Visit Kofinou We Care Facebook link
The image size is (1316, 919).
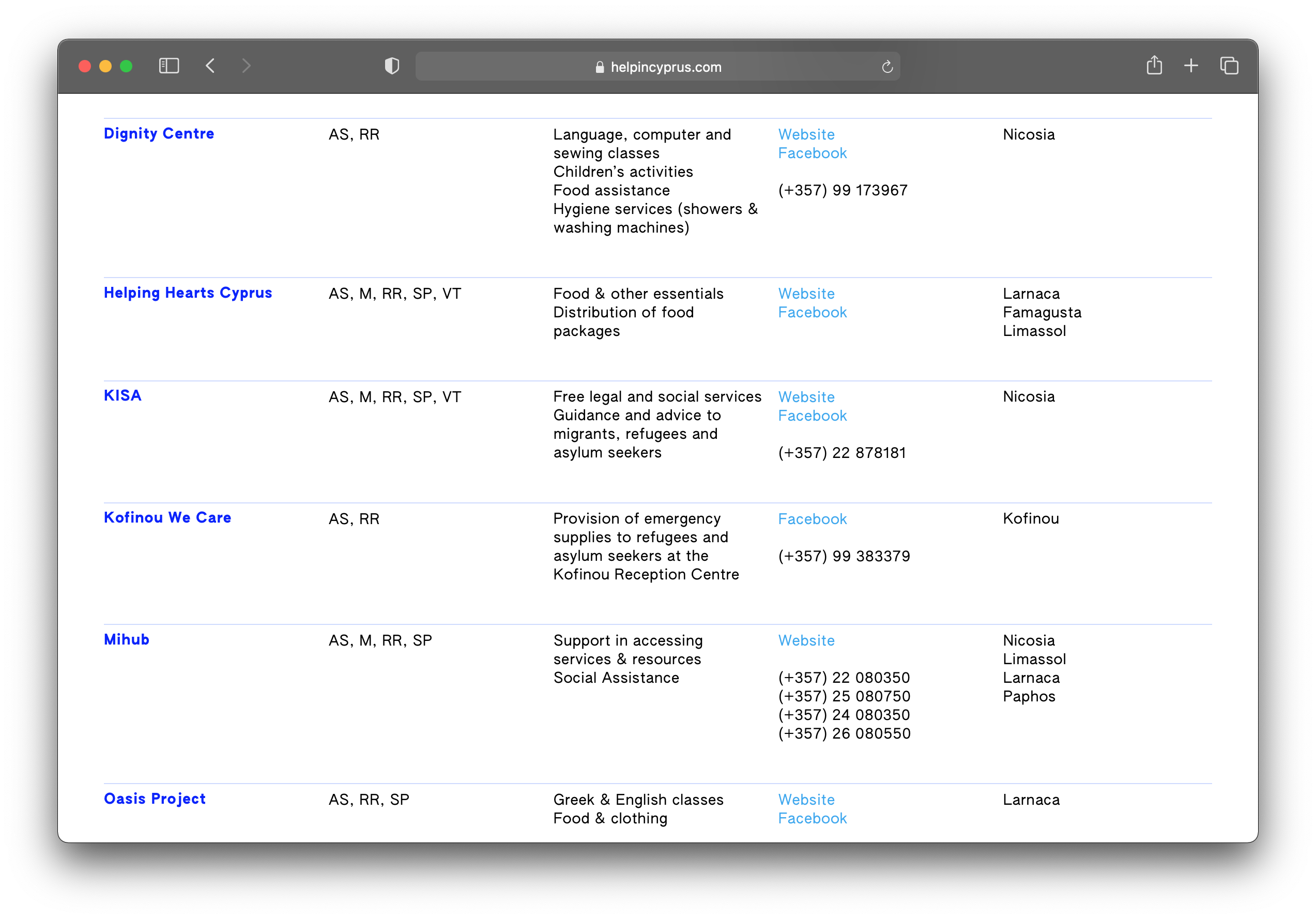812,519
